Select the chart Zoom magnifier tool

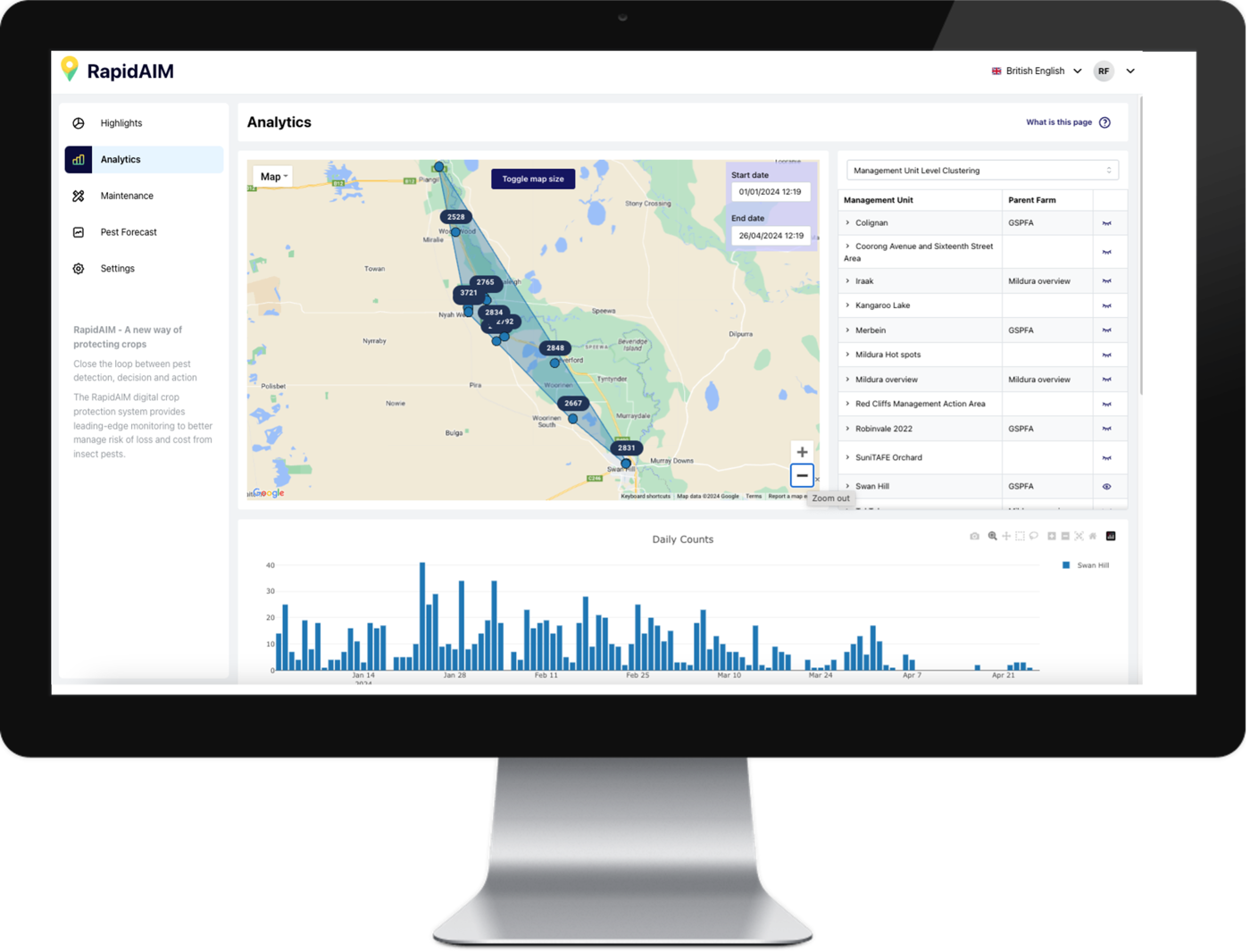(x=992, y=536)
